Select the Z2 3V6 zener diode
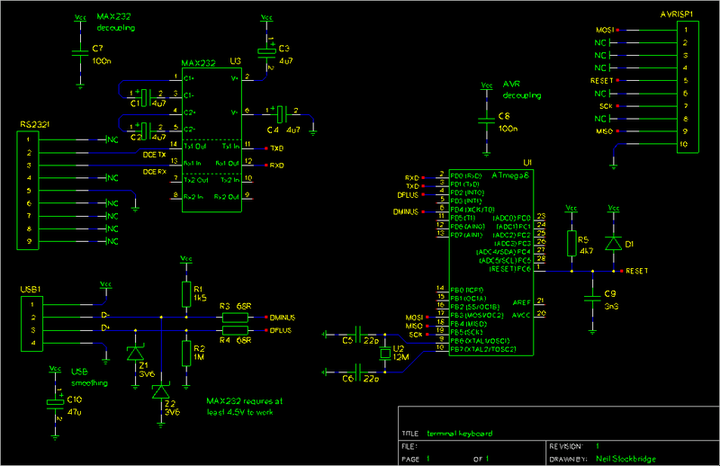The width and height of the screenshot is (720, 466). tap(160, 392)
